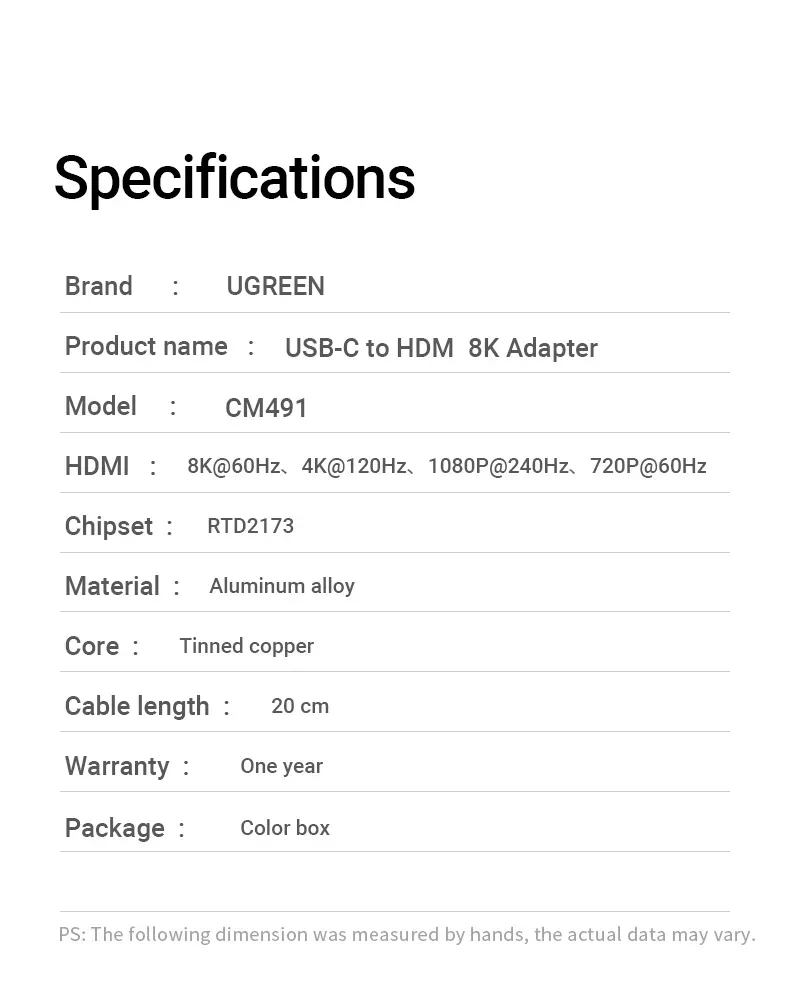Click the PS dimension disclaimer note
The width and height of the screenshot is (790, 983).
[x=407, y=934]
